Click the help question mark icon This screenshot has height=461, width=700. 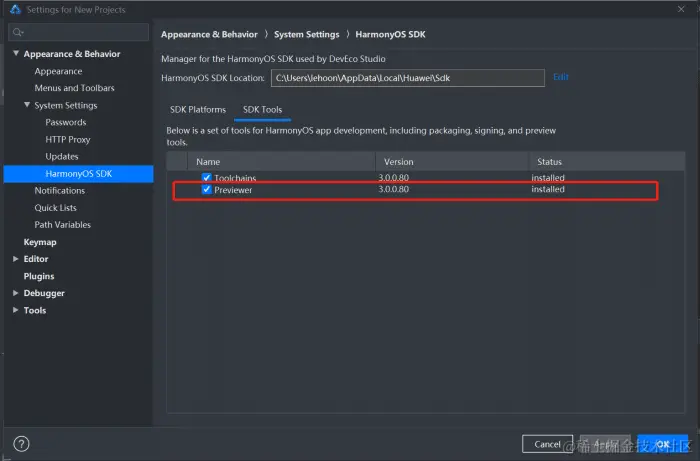point(21,444)
